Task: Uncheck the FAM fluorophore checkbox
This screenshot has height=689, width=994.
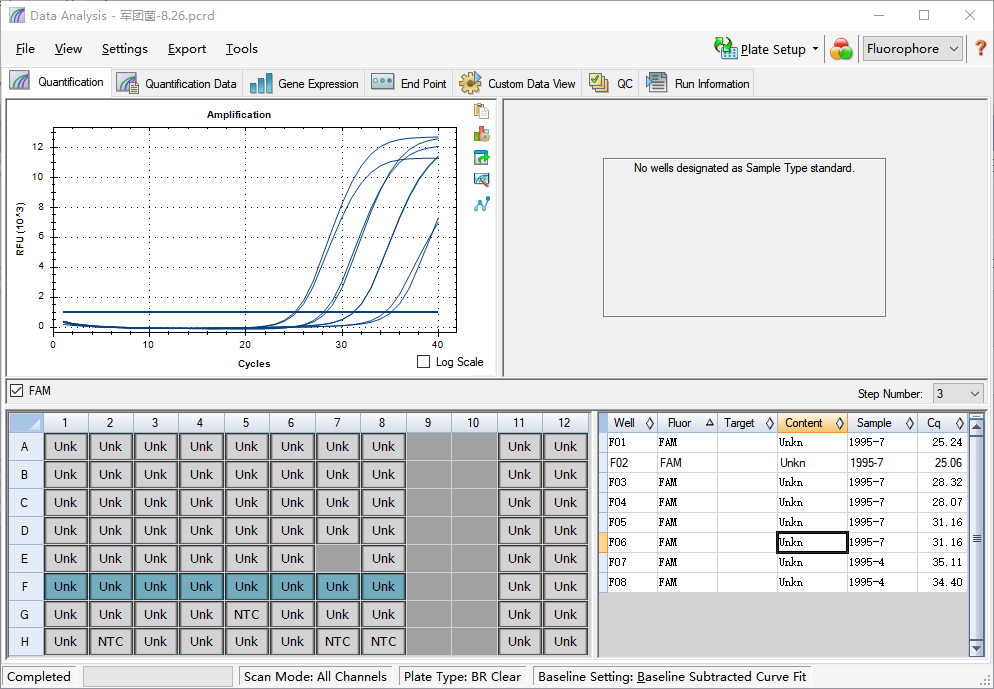Action: (x=16, y=391)
